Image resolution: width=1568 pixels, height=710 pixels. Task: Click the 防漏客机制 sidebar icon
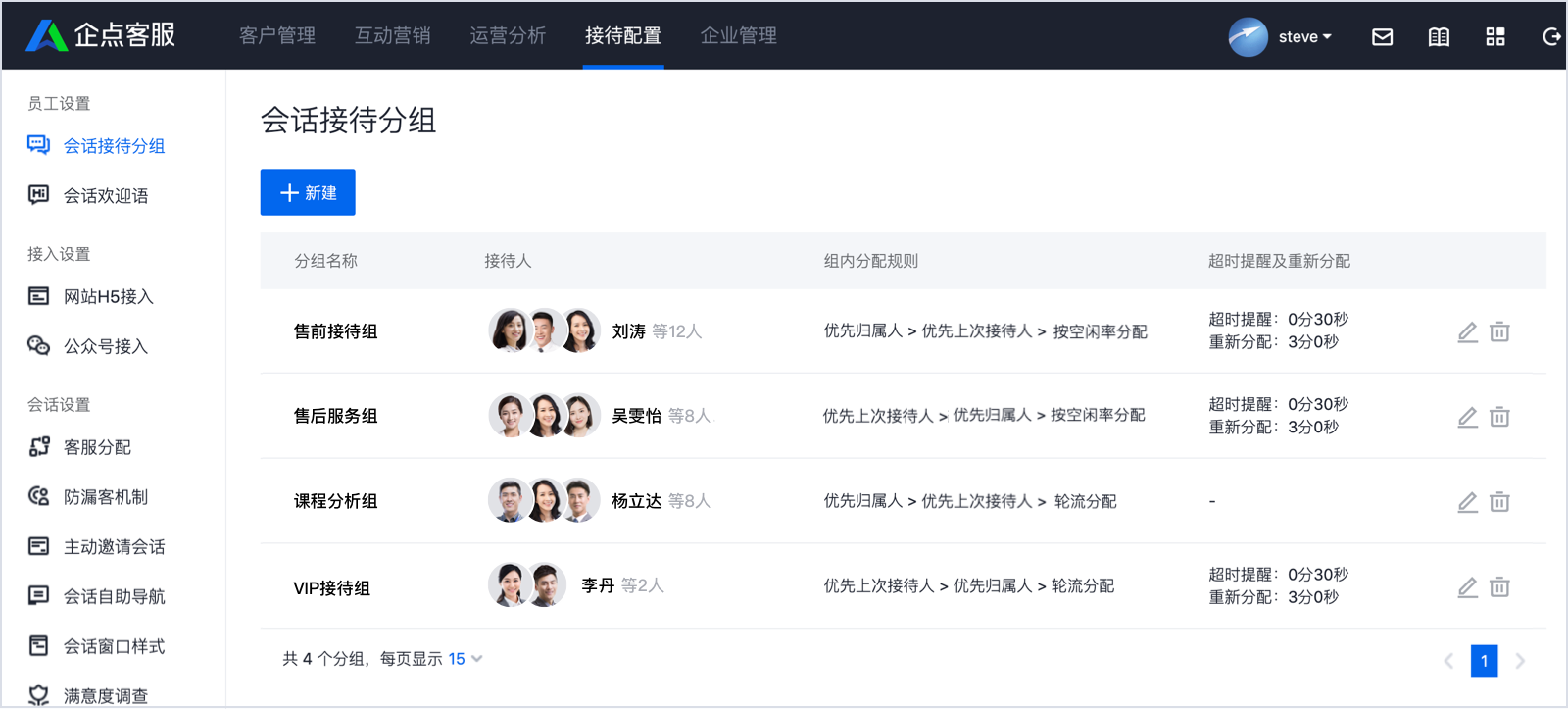click(x=38, y=496)
